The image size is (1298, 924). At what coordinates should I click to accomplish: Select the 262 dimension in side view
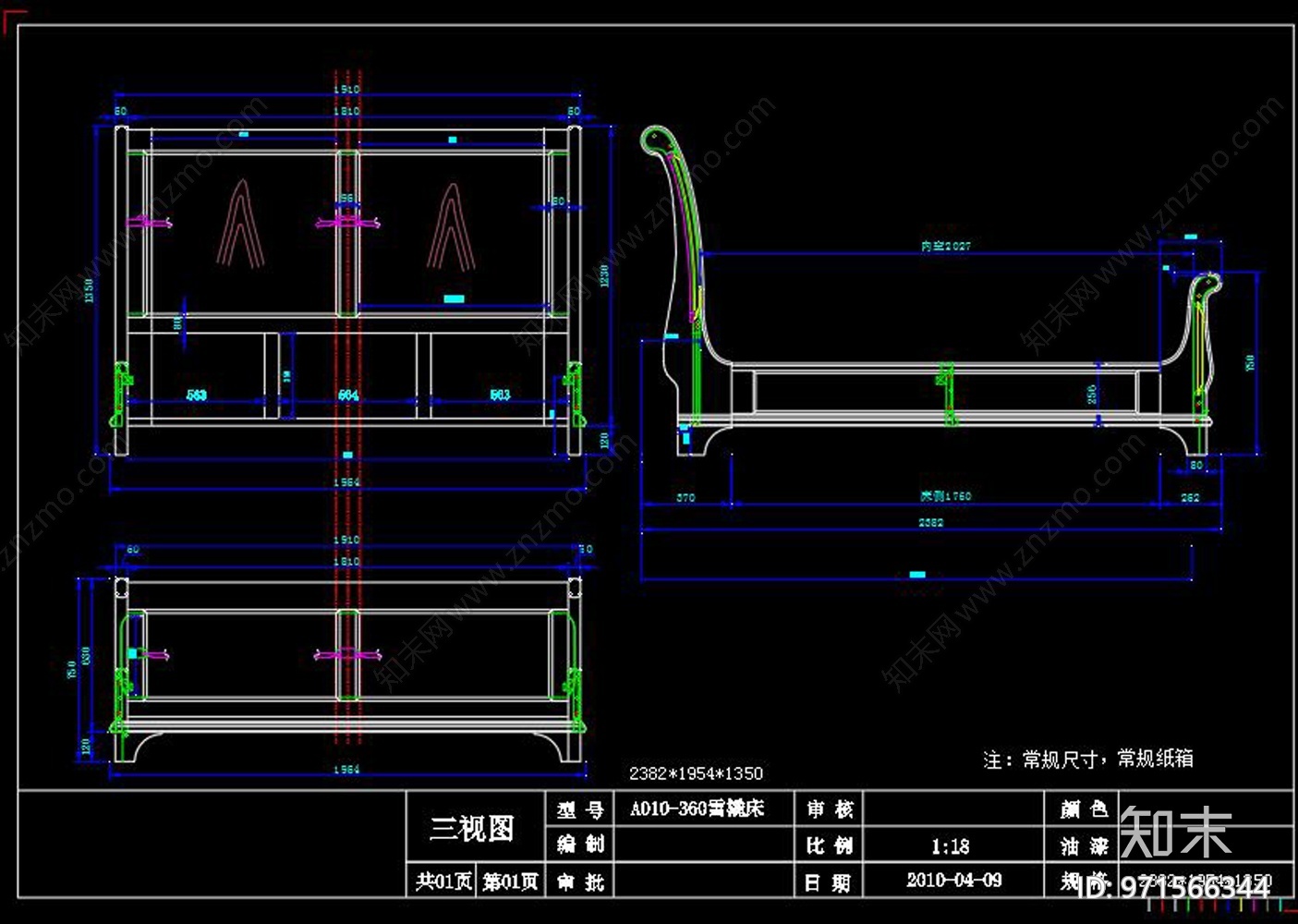tap(1190, 497)
